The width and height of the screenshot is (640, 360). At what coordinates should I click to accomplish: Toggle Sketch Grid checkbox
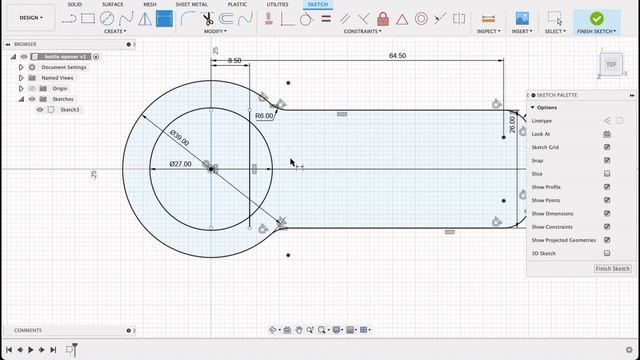(x=607, y=147)
